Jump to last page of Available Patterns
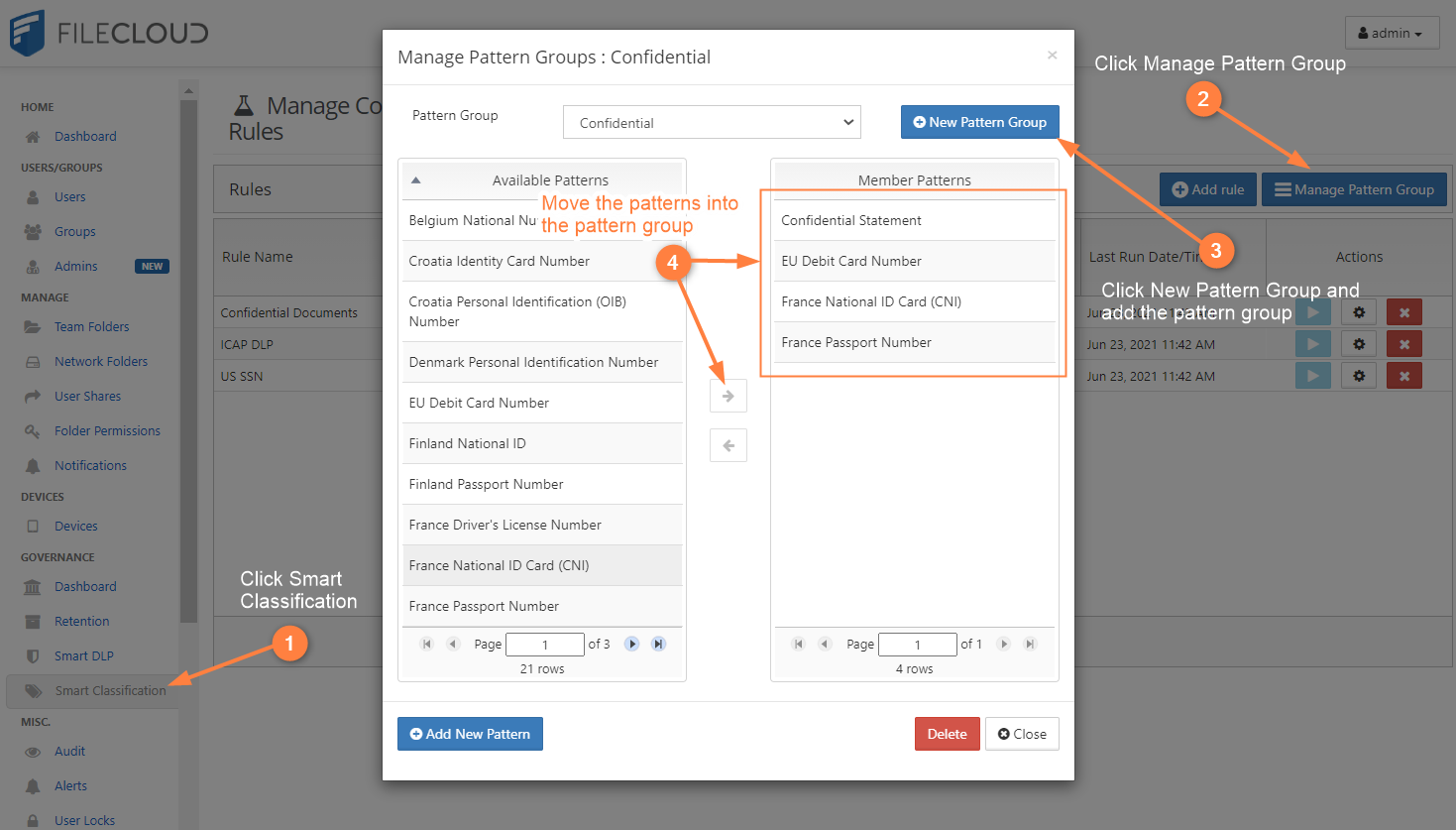 coord(658,644)
